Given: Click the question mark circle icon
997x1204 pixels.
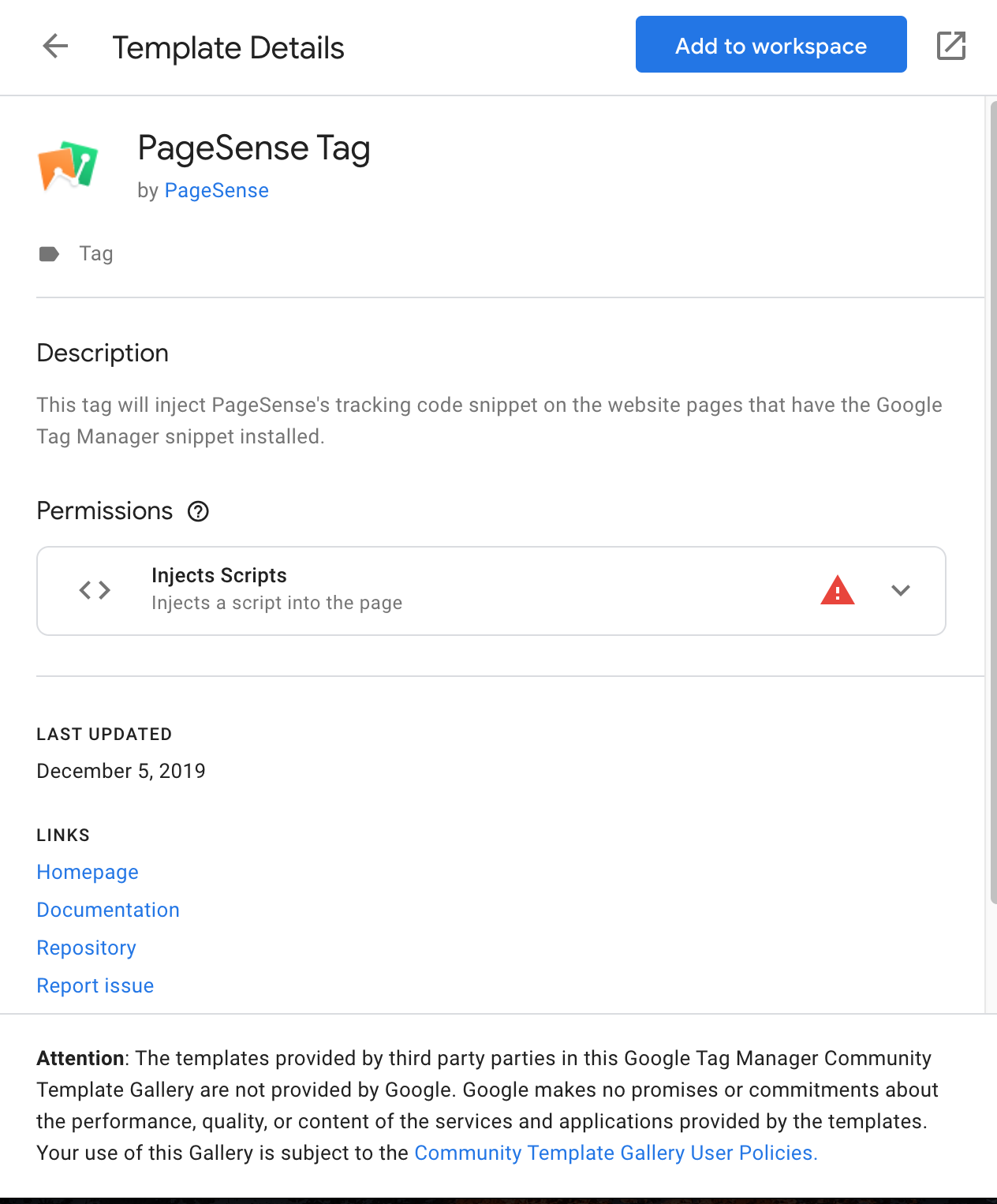Looking at the screenshot, I should coord(199,512).
